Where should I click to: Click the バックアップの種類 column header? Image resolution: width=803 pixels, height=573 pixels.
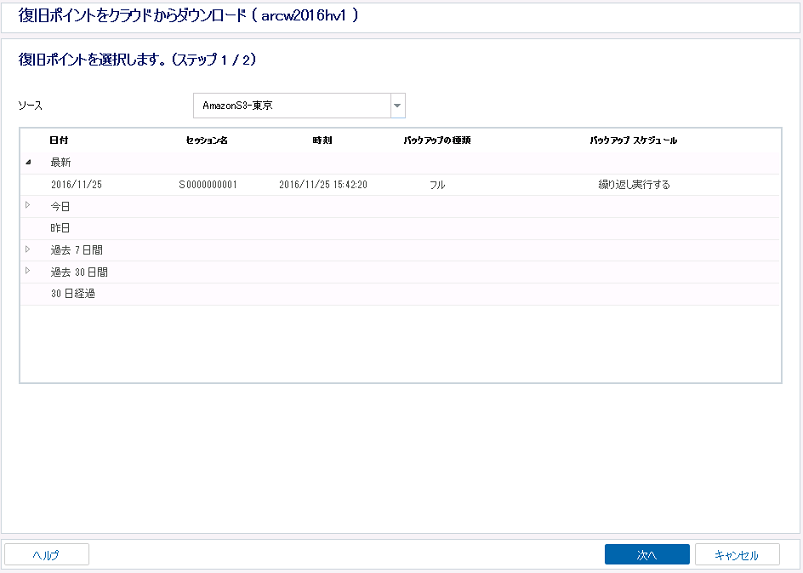[437, 140]
